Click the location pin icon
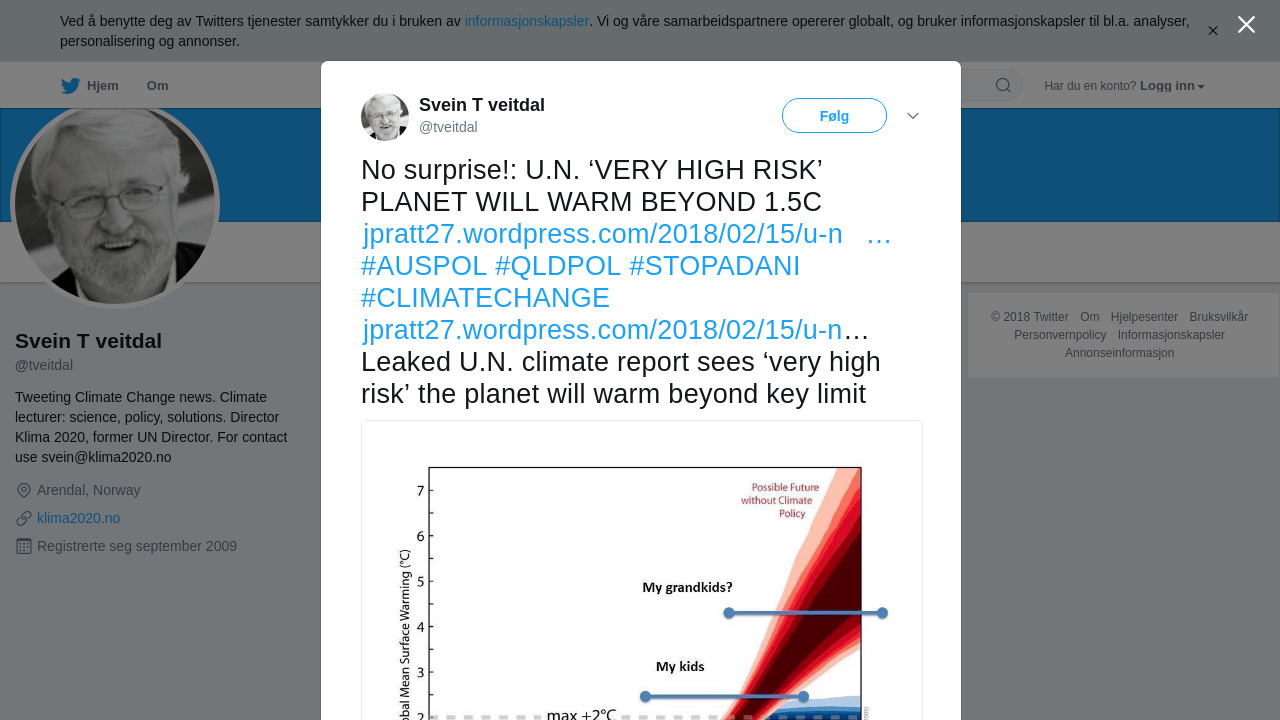 pos(24,490)
